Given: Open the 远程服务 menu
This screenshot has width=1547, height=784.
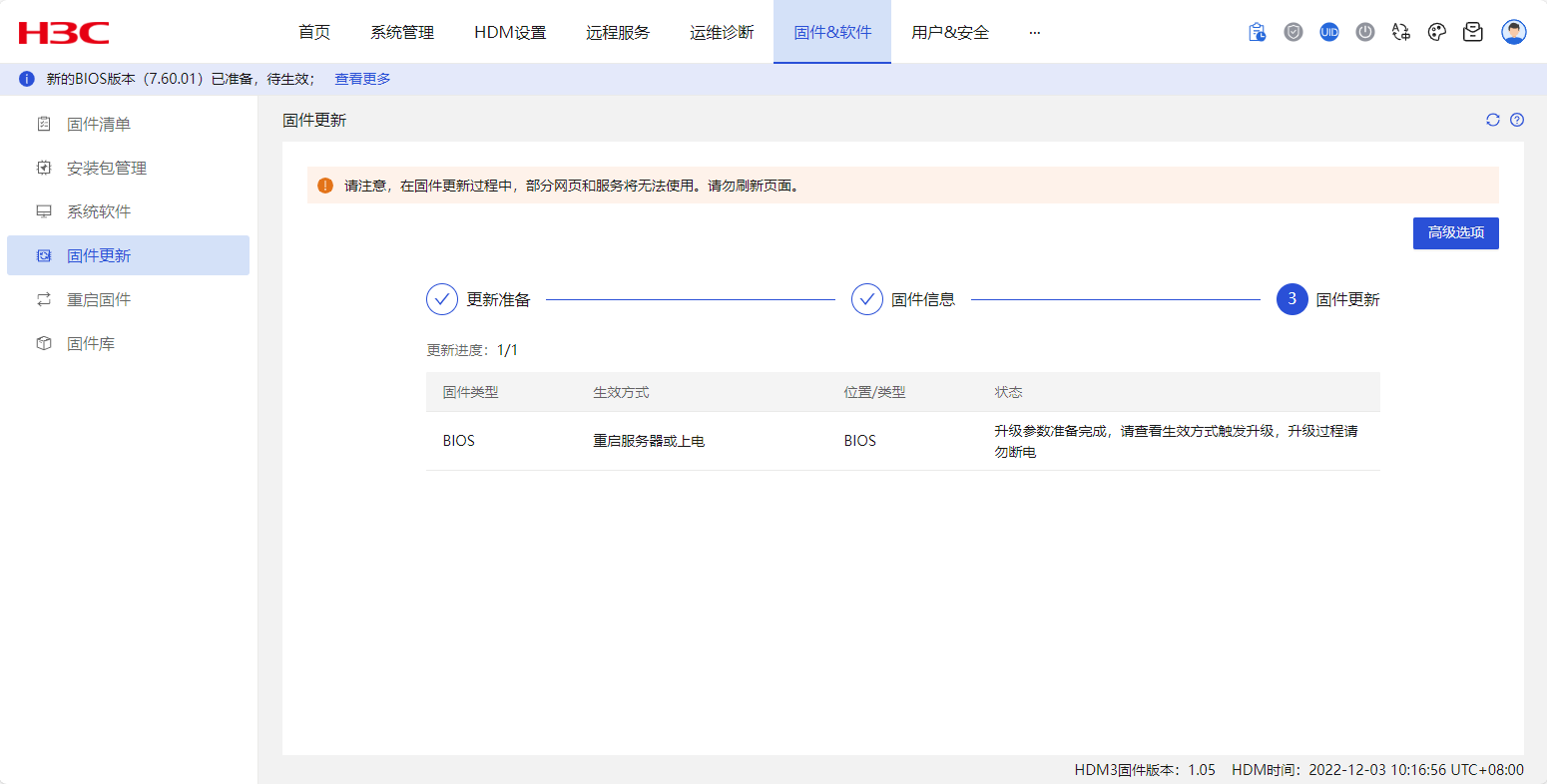Looking at the screenshot, I should pyautogui.click(x=618, y=32).
